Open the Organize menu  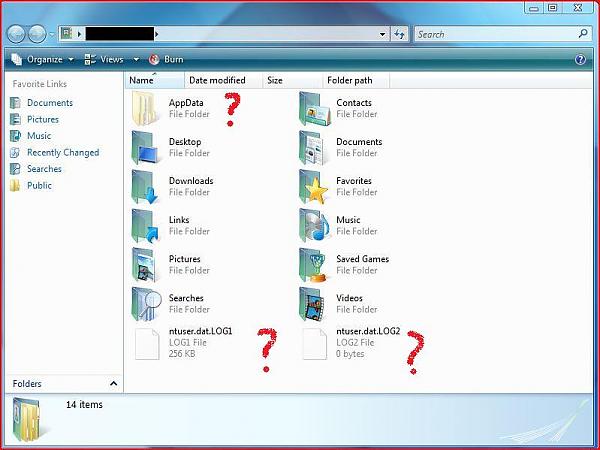pos(42,59)
